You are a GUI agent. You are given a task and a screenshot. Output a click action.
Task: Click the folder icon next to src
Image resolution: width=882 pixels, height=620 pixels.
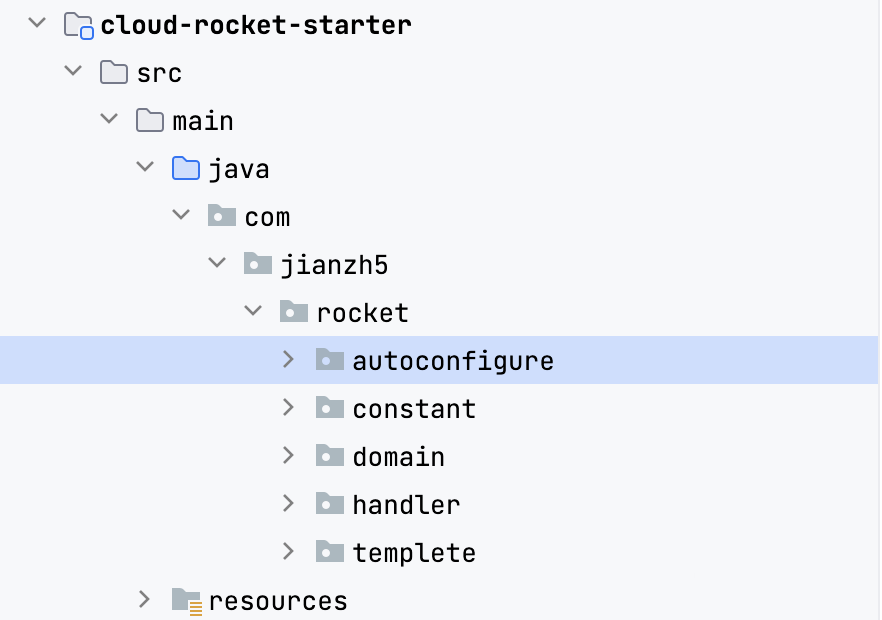tap(114, 72)
